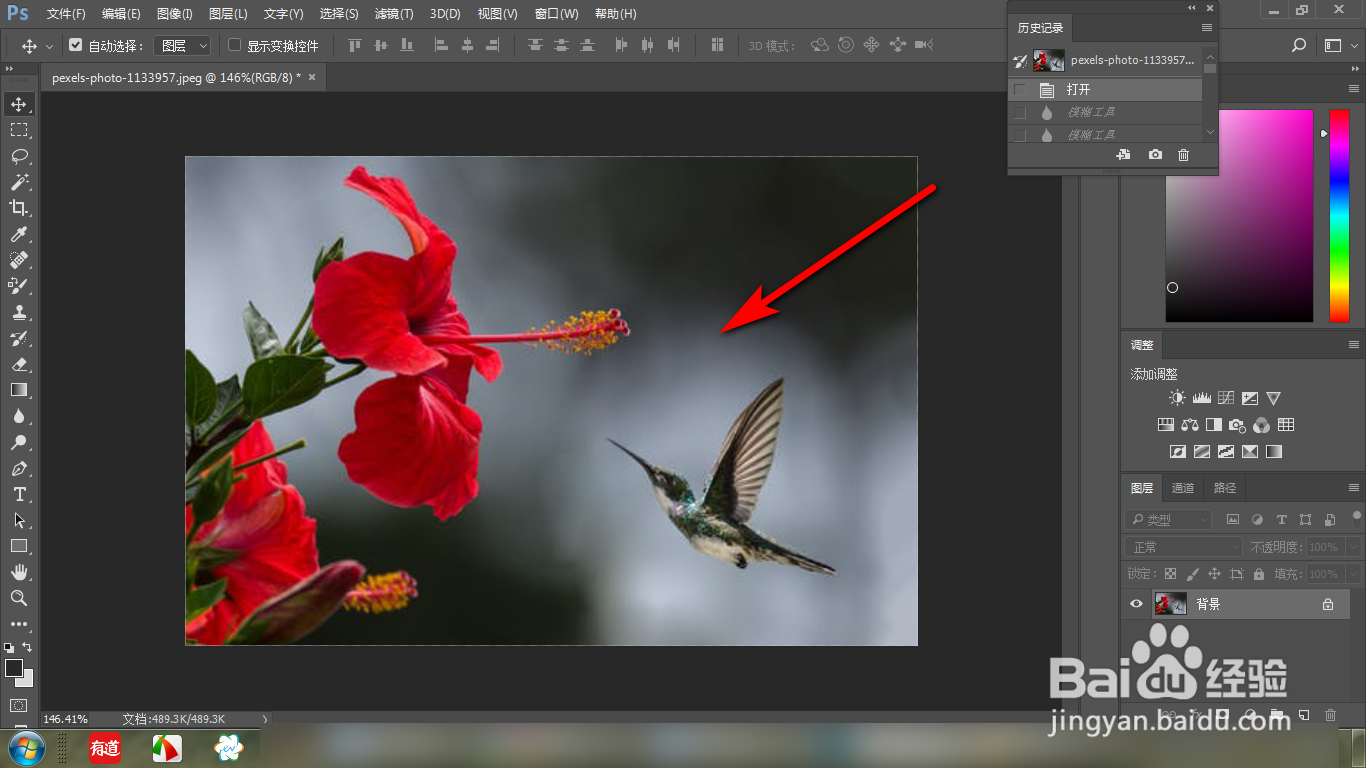Toggle lock all padlock in Layers
Screen dimensions: 1366x768
click(x=1258, y=574)
